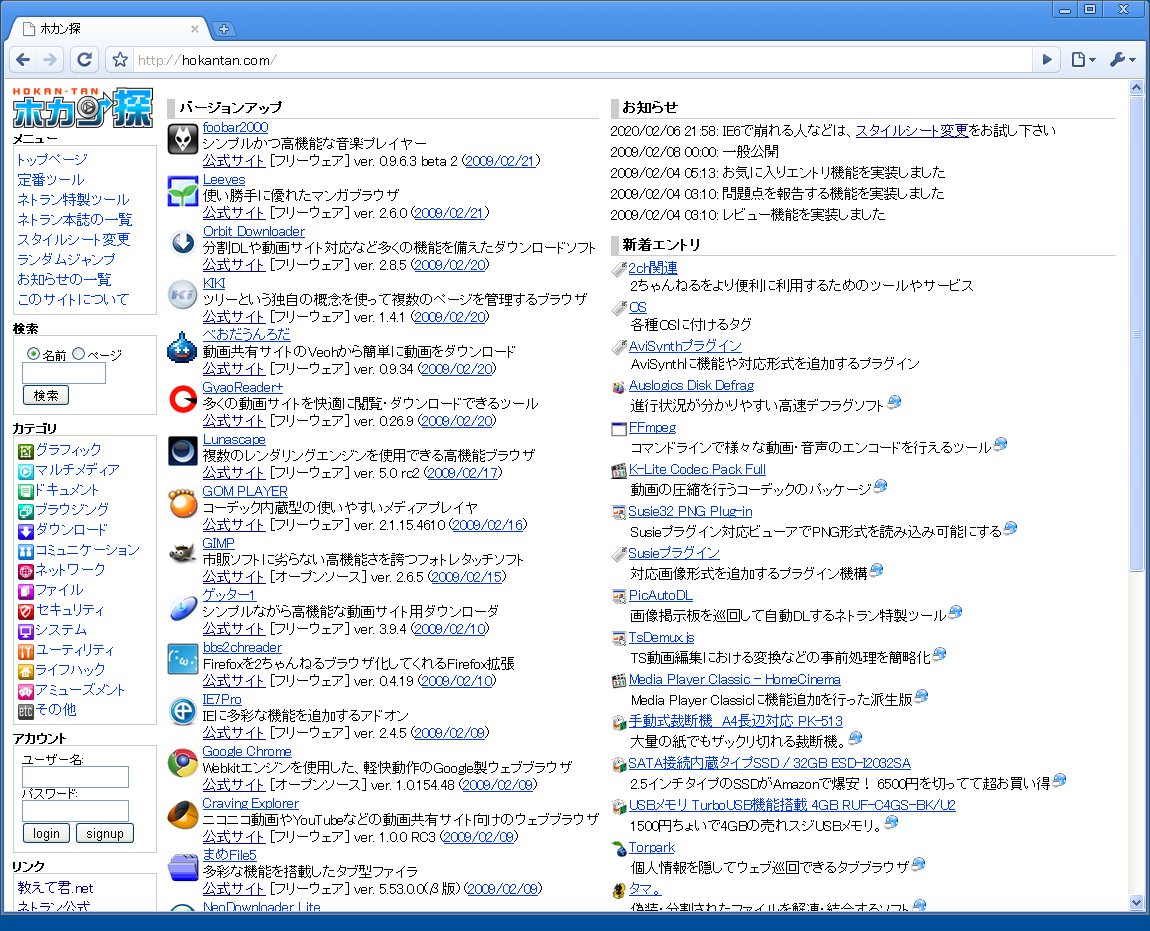
Task: Close the ホカン探 tab
Action: (194, 29)
